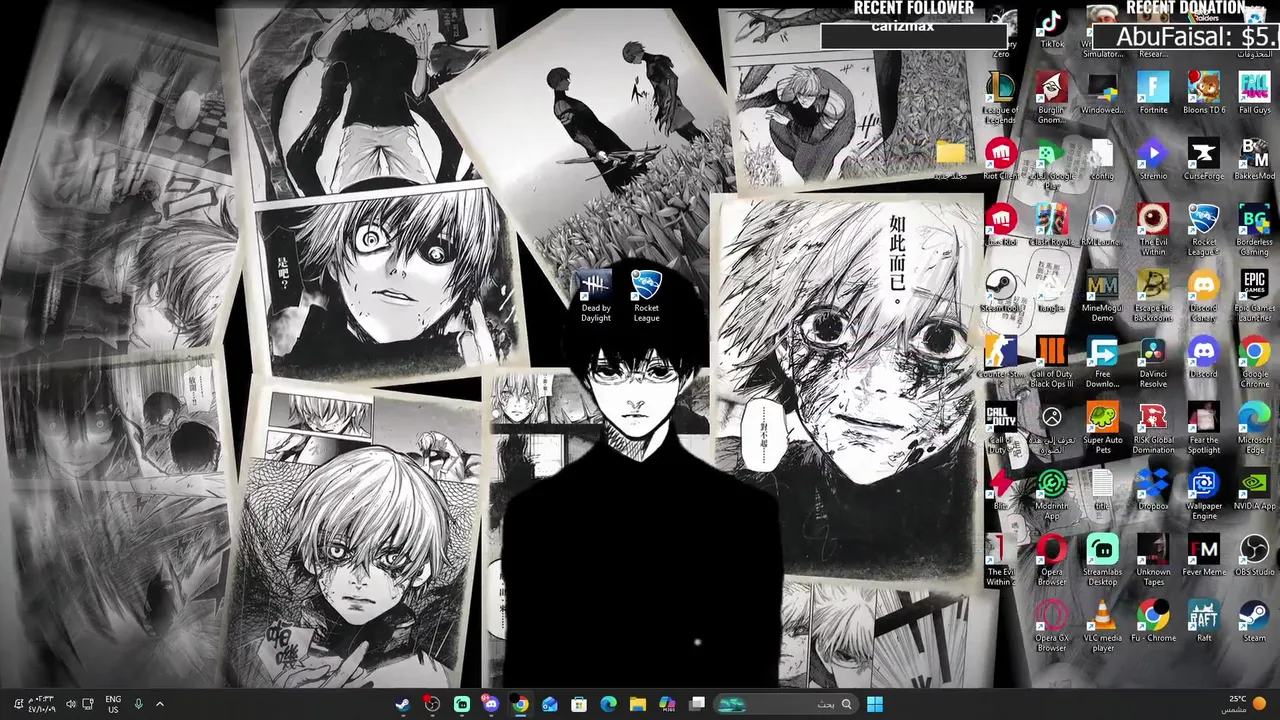This screenshot has width=1280, height=720.
Task: Open the Borderless Gaming shortcut
Action: [x=1254, y=229]
